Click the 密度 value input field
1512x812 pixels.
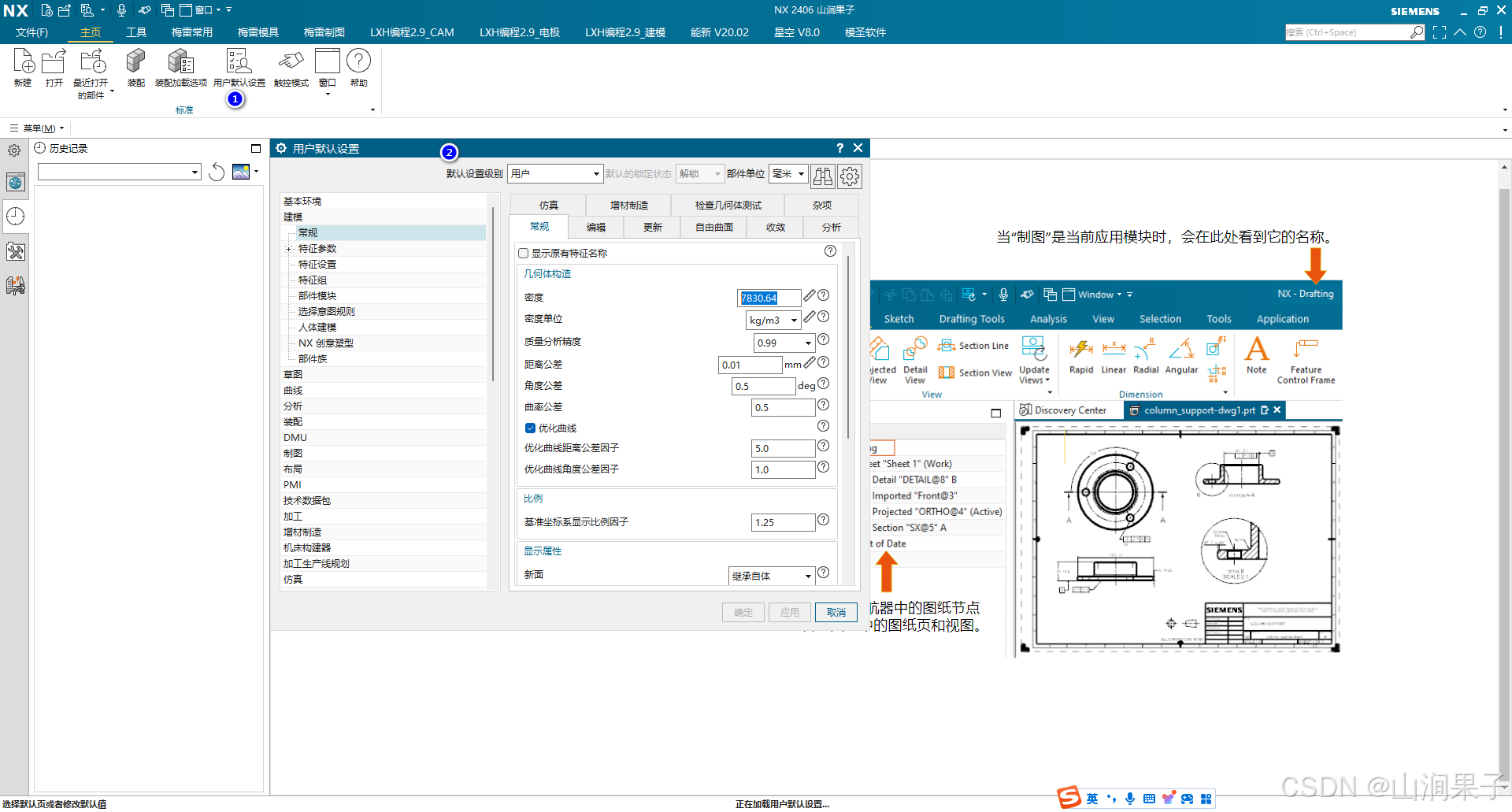point(769,298)
